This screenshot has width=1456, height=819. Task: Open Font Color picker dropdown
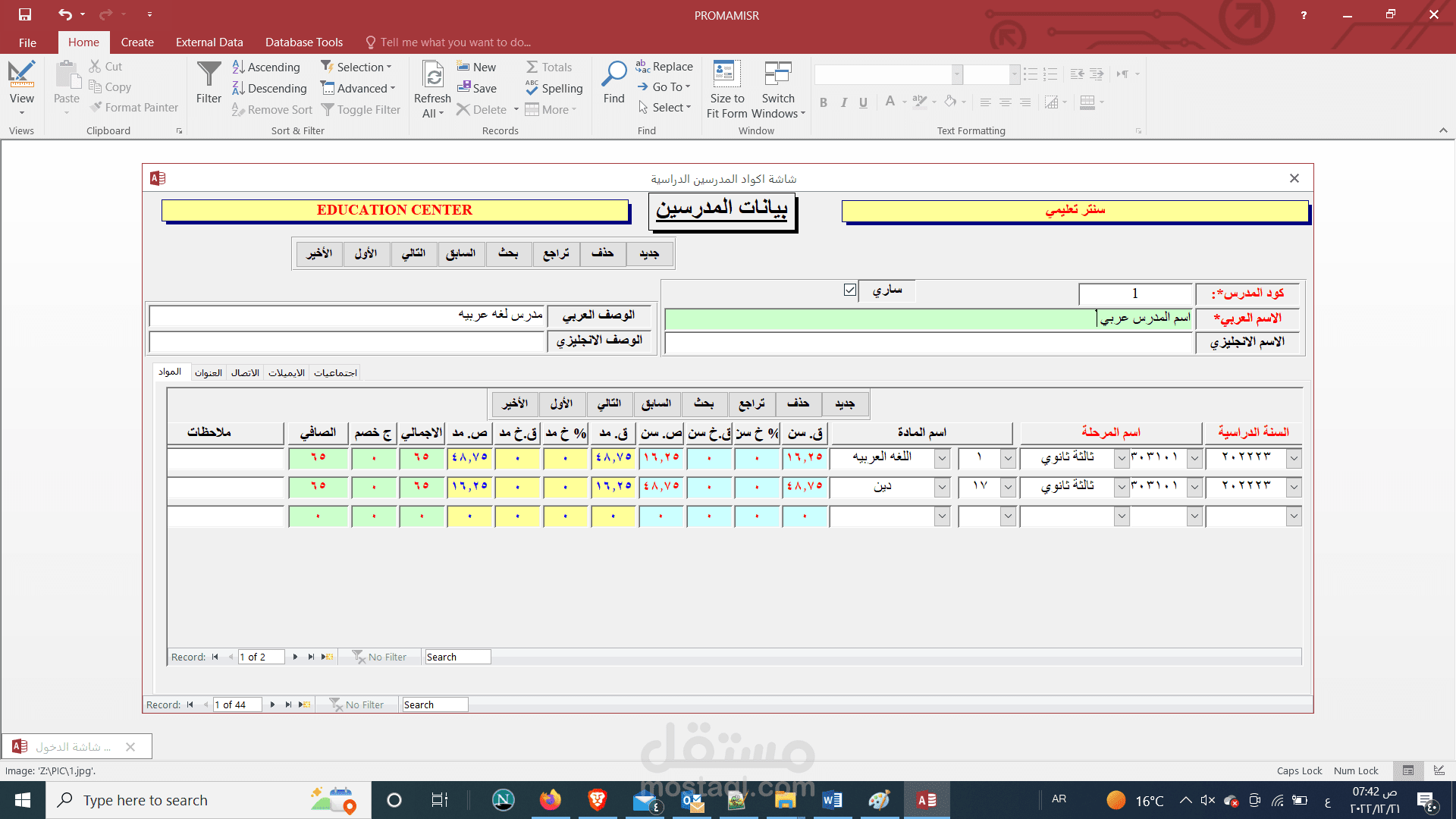905,102
